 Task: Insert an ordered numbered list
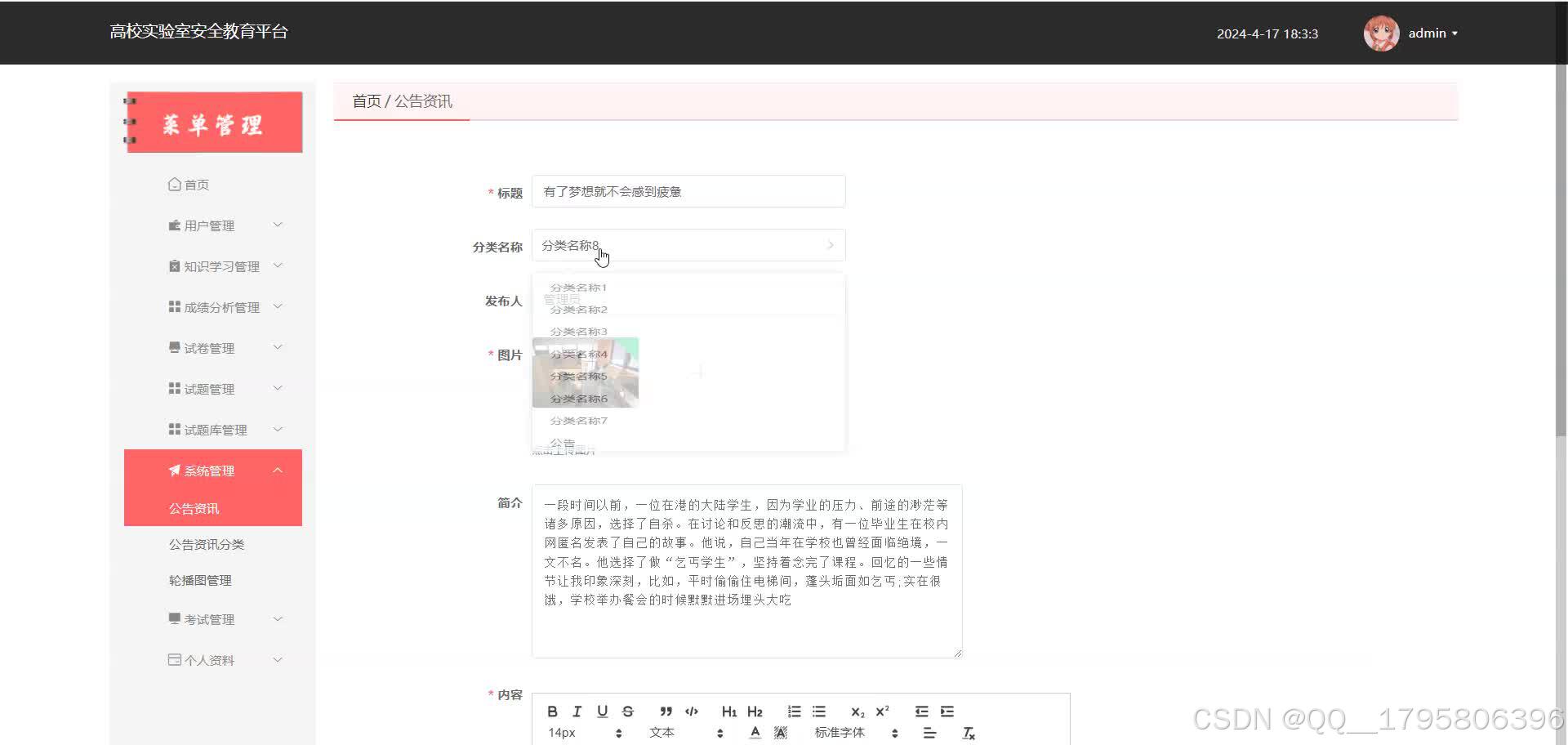click(794, 712)
